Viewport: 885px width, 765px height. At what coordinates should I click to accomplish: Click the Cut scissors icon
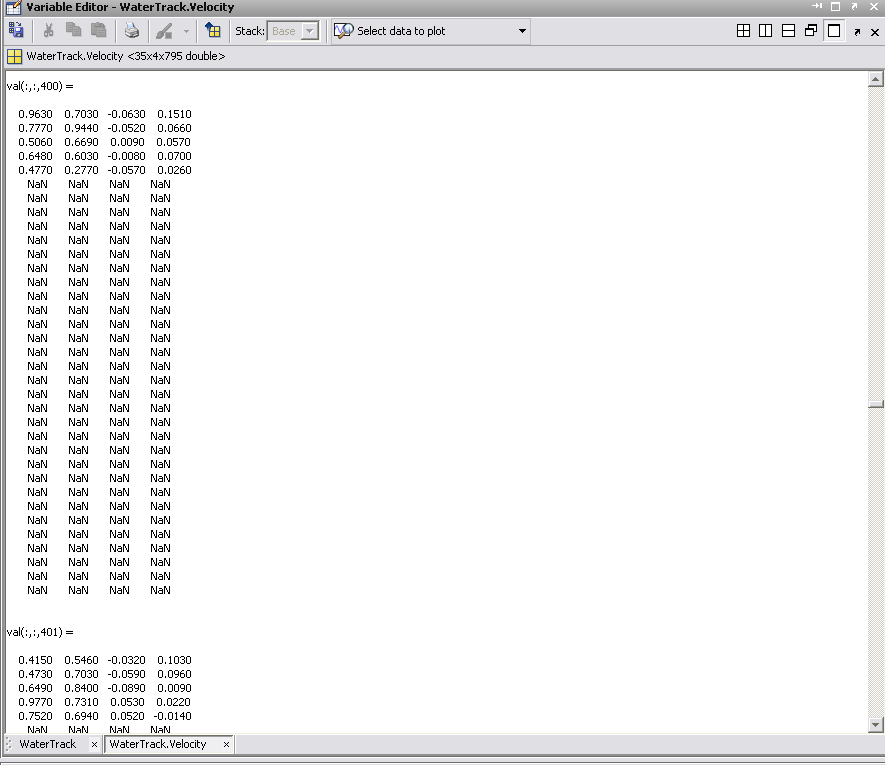point(48,31)
